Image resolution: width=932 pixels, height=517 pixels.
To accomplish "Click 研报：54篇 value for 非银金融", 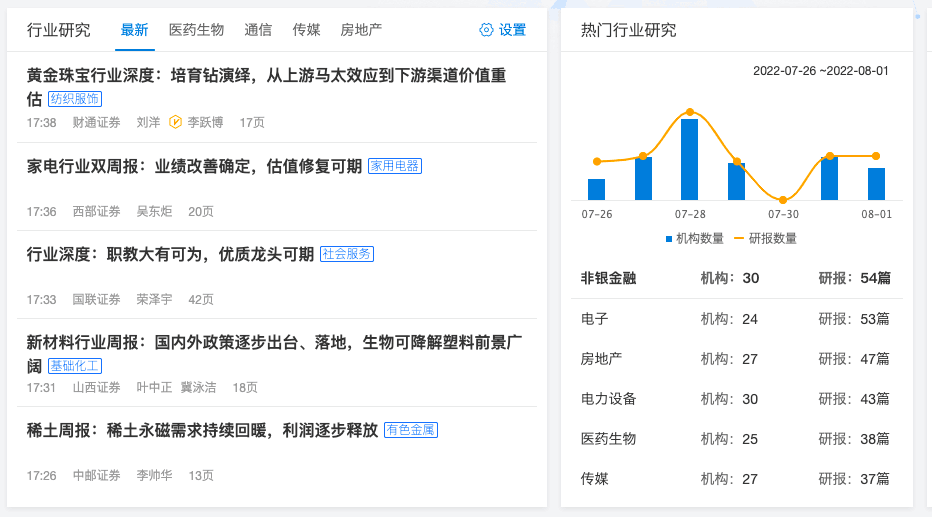I will 854,278.
